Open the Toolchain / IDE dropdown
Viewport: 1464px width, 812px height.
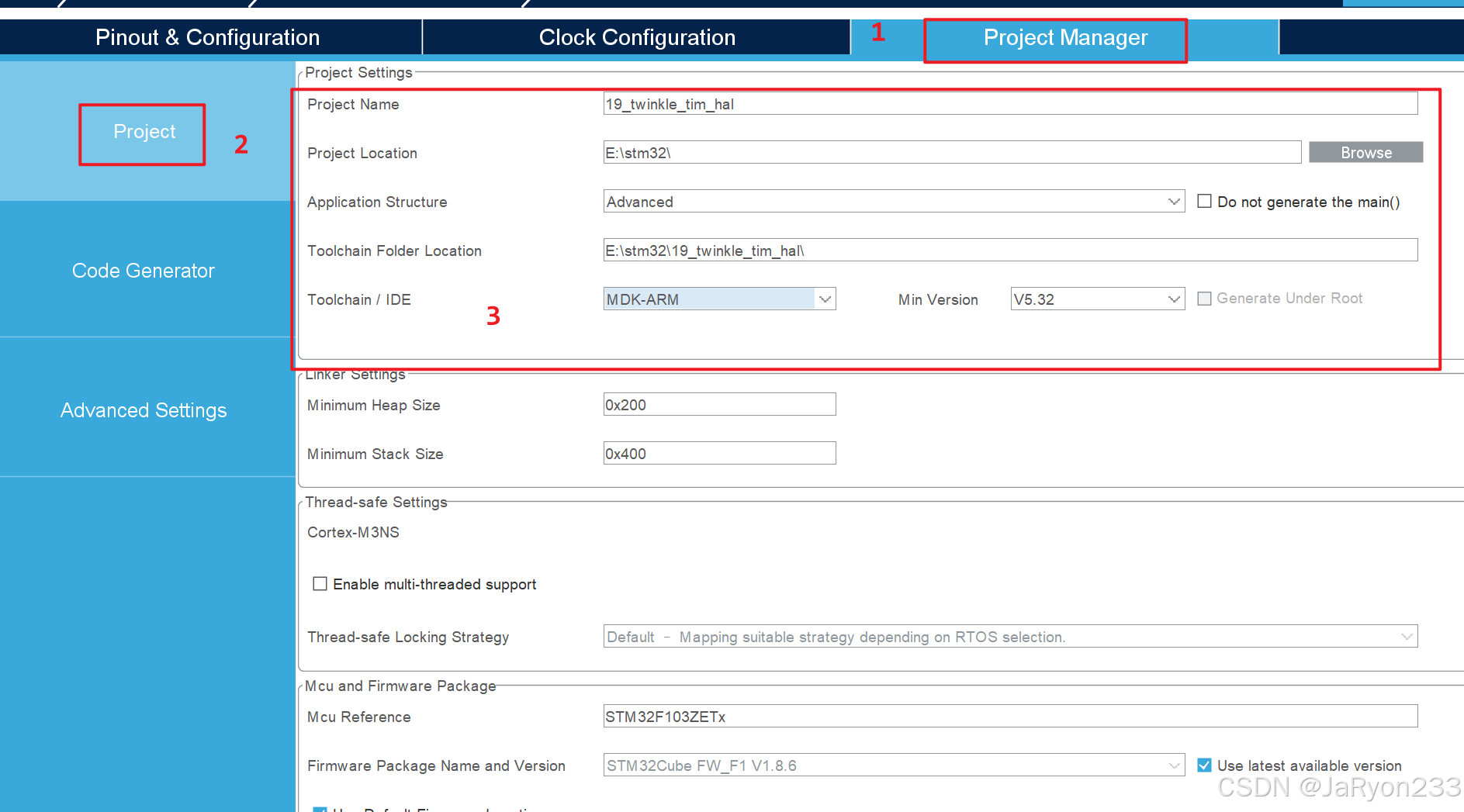(x=719, y=299)
